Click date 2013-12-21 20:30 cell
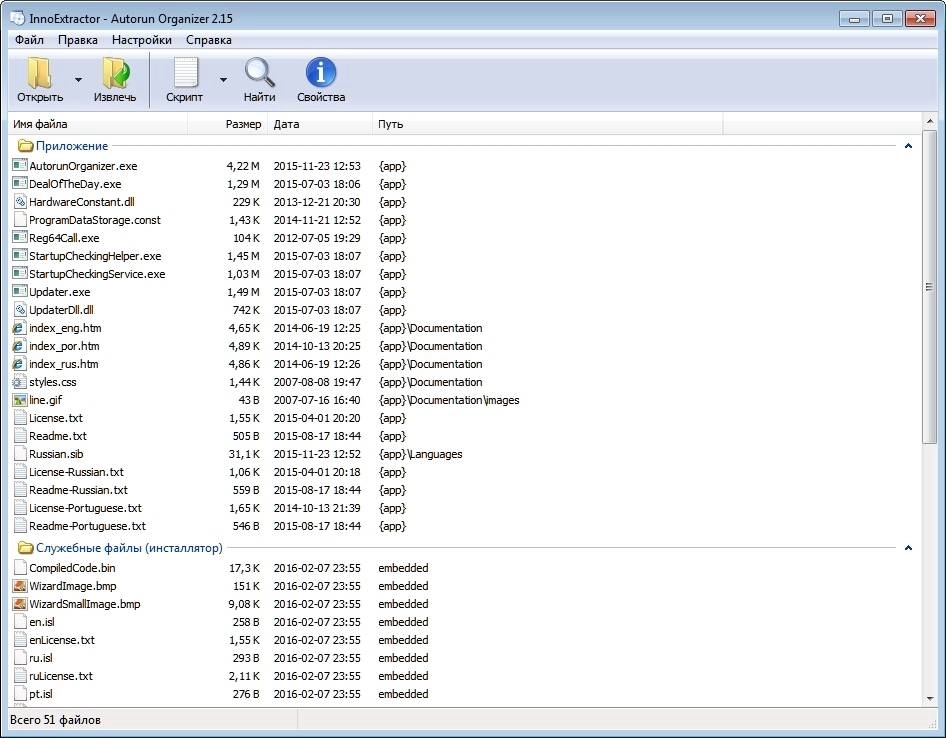The height and width of the screenshot is (738, 946). coord(317,202)
